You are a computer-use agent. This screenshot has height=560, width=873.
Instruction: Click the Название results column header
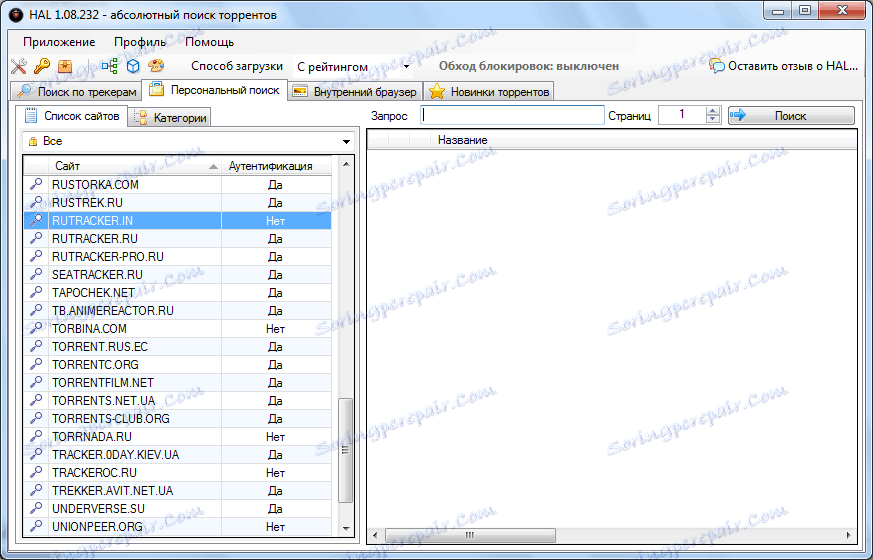coord(462,140)
